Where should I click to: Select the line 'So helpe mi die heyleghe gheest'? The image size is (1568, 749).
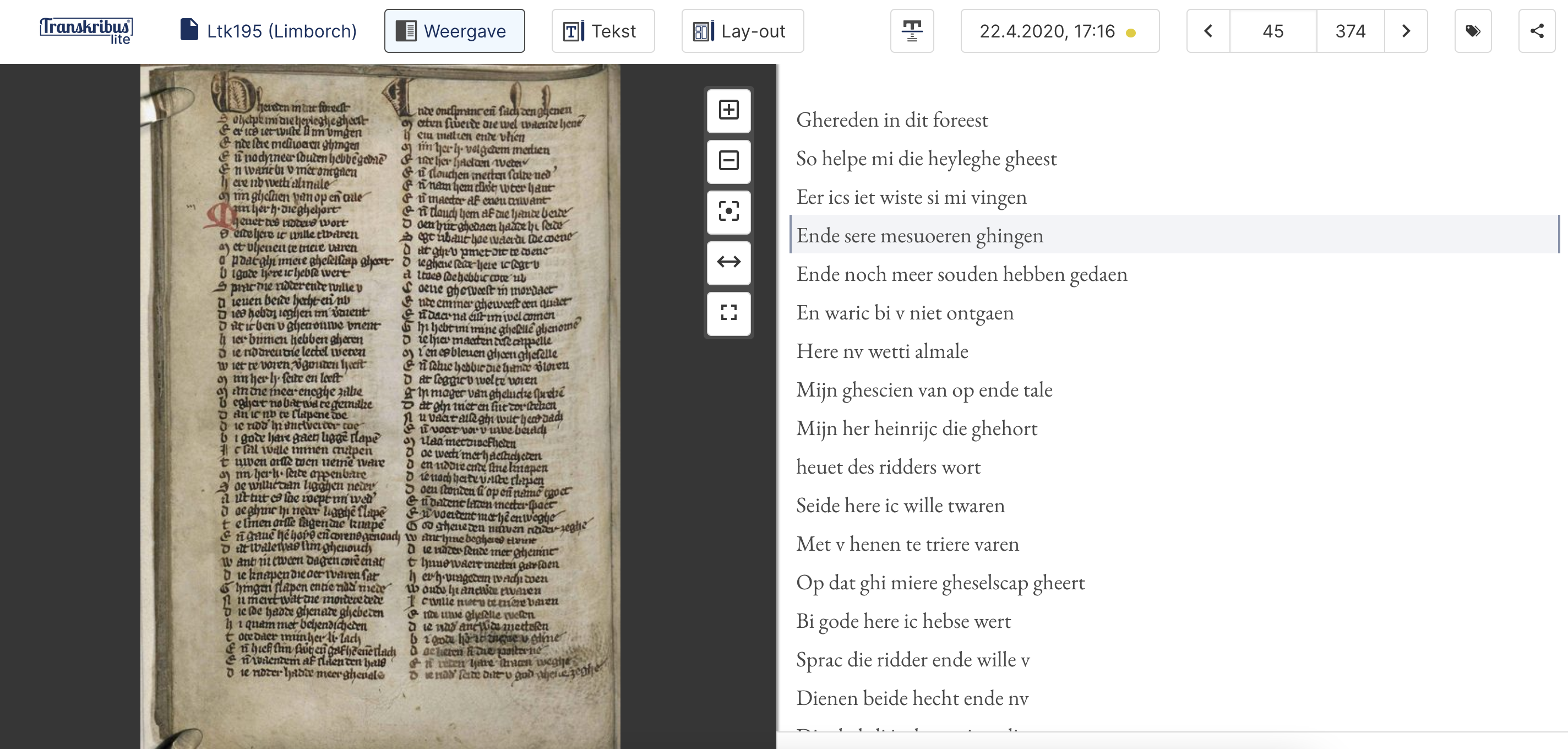click(926, 158)
